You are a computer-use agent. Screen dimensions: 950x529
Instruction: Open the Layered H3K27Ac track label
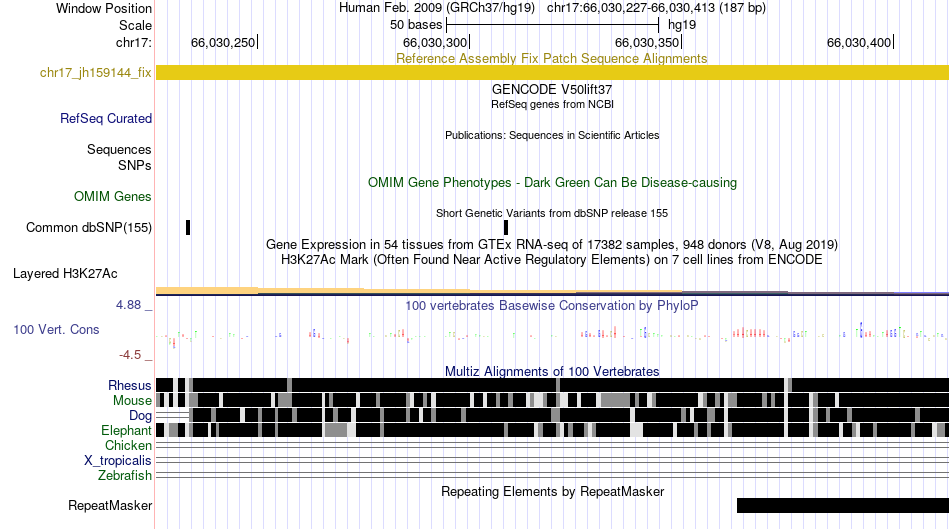[x=65, y=274]
